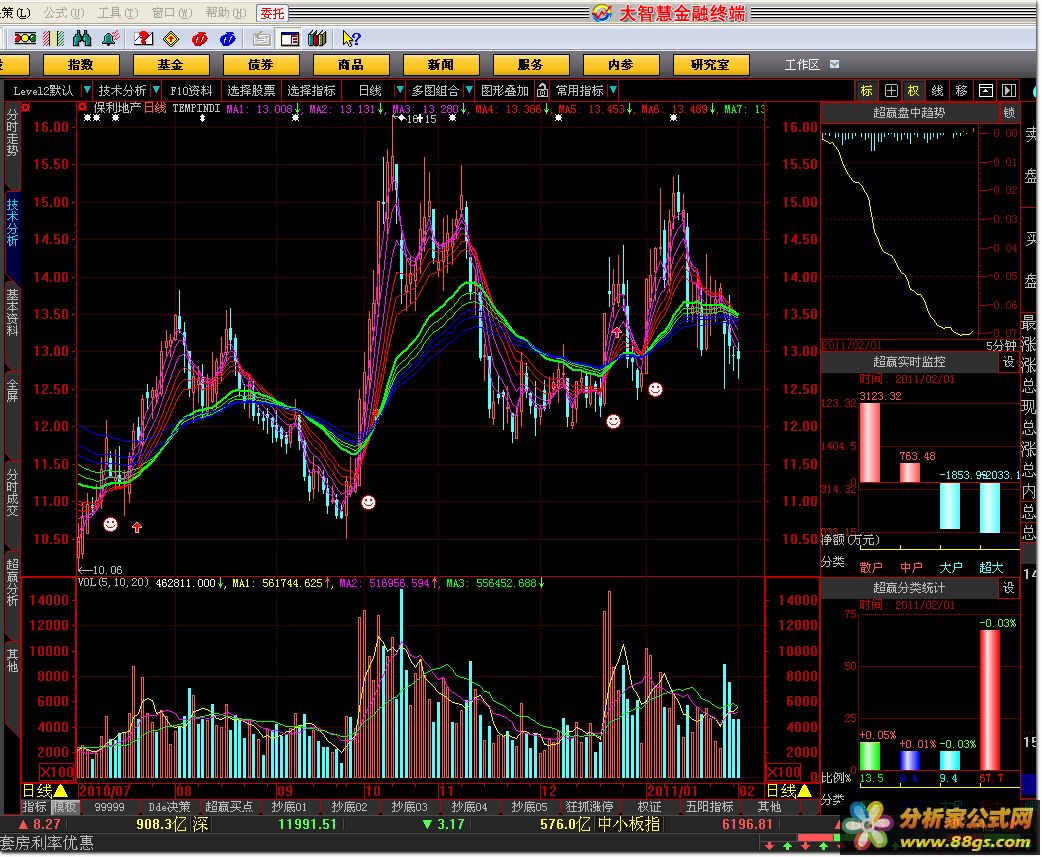Image resolution: width=1042 pixels, height=857 pixels.
Task: Switch to the 五阳指标 indicator tab
Action: [x=709, y=807]
